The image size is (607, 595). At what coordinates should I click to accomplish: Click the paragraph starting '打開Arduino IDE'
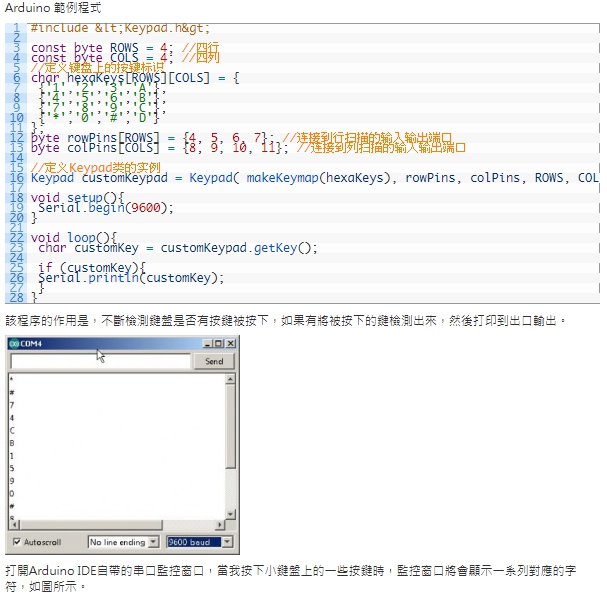coord(290,578)
